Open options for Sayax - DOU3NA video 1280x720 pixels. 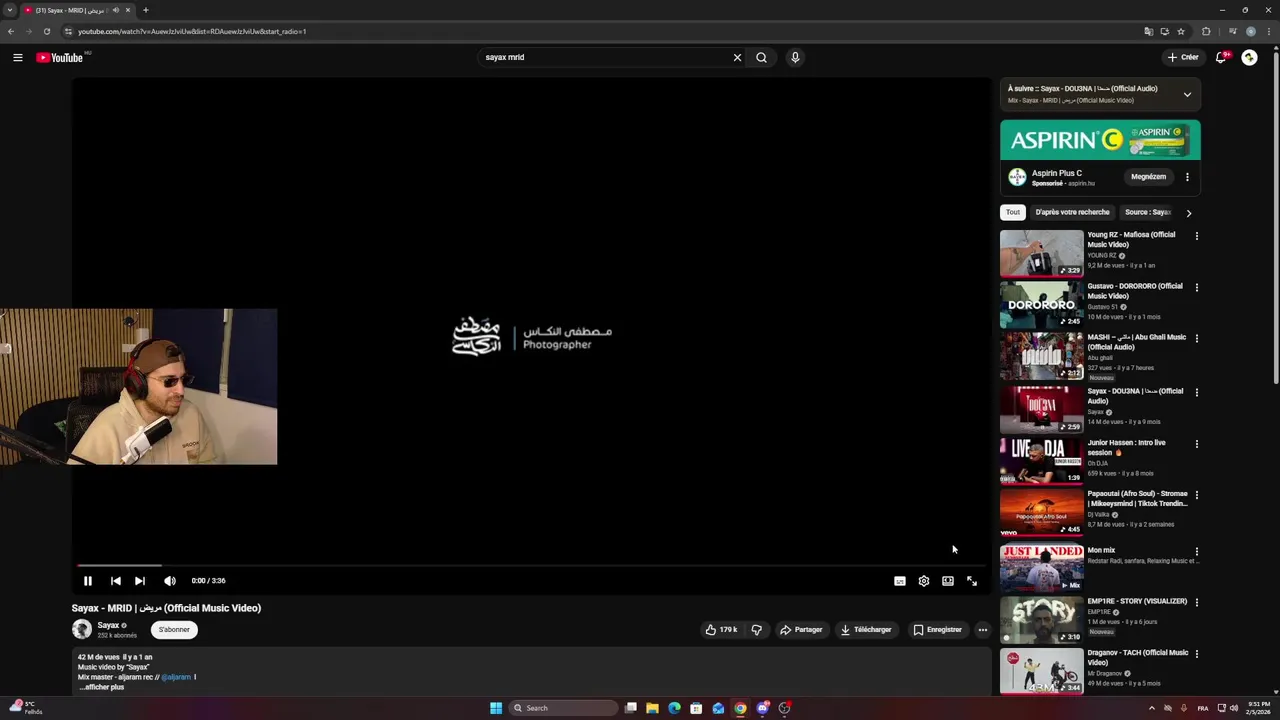tap(1196, 392)
